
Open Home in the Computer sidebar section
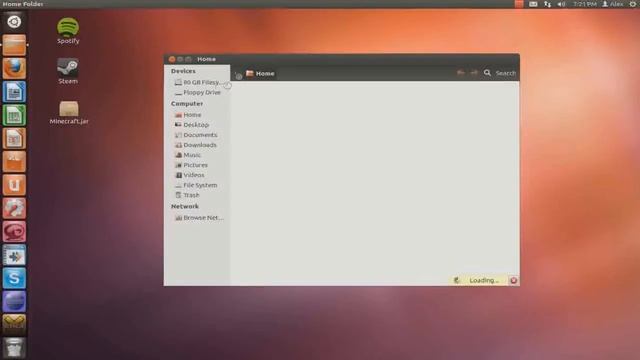tap(188, 115)
